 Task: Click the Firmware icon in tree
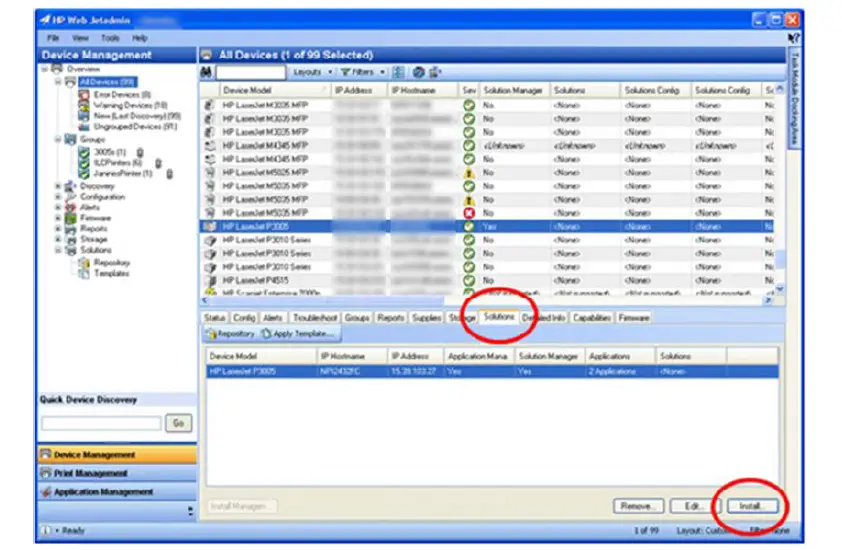tap(70, 218)
